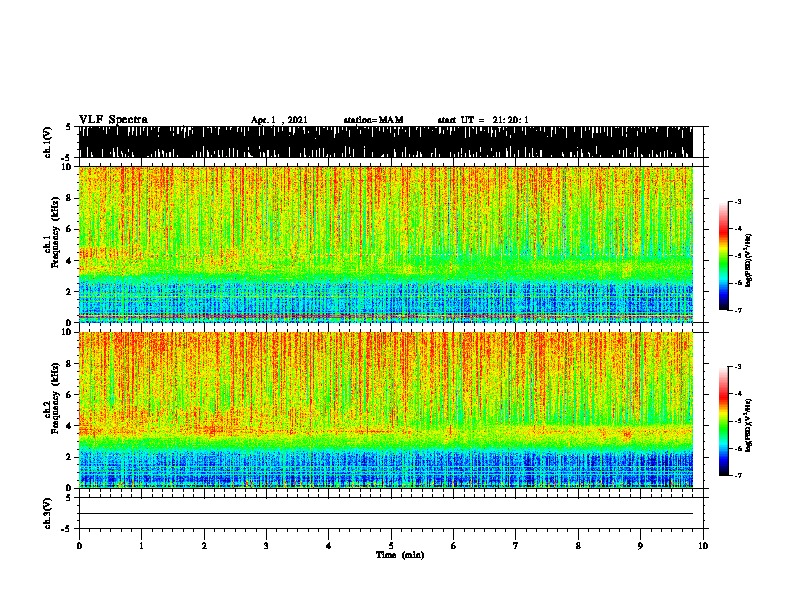Select the "start UT = 21:20: 1" label
Image resolution: width=792 pixels, height=612 pixels.
coord(483,120)
